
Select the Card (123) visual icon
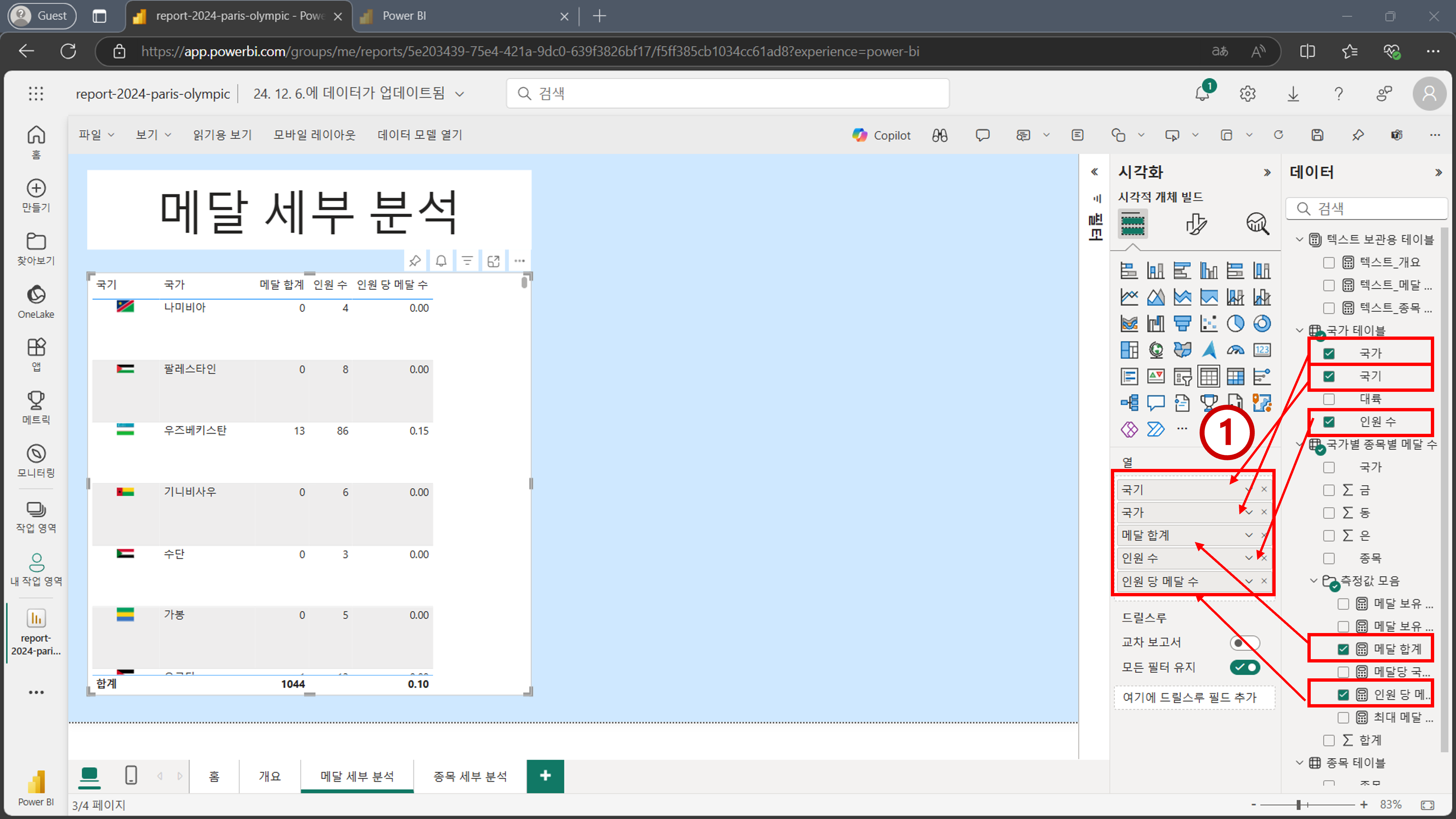point(1261,350)
